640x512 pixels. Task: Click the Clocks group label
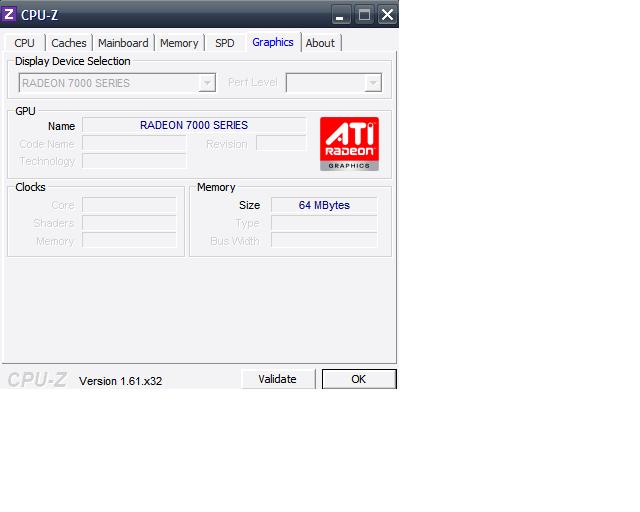(30, 187)
